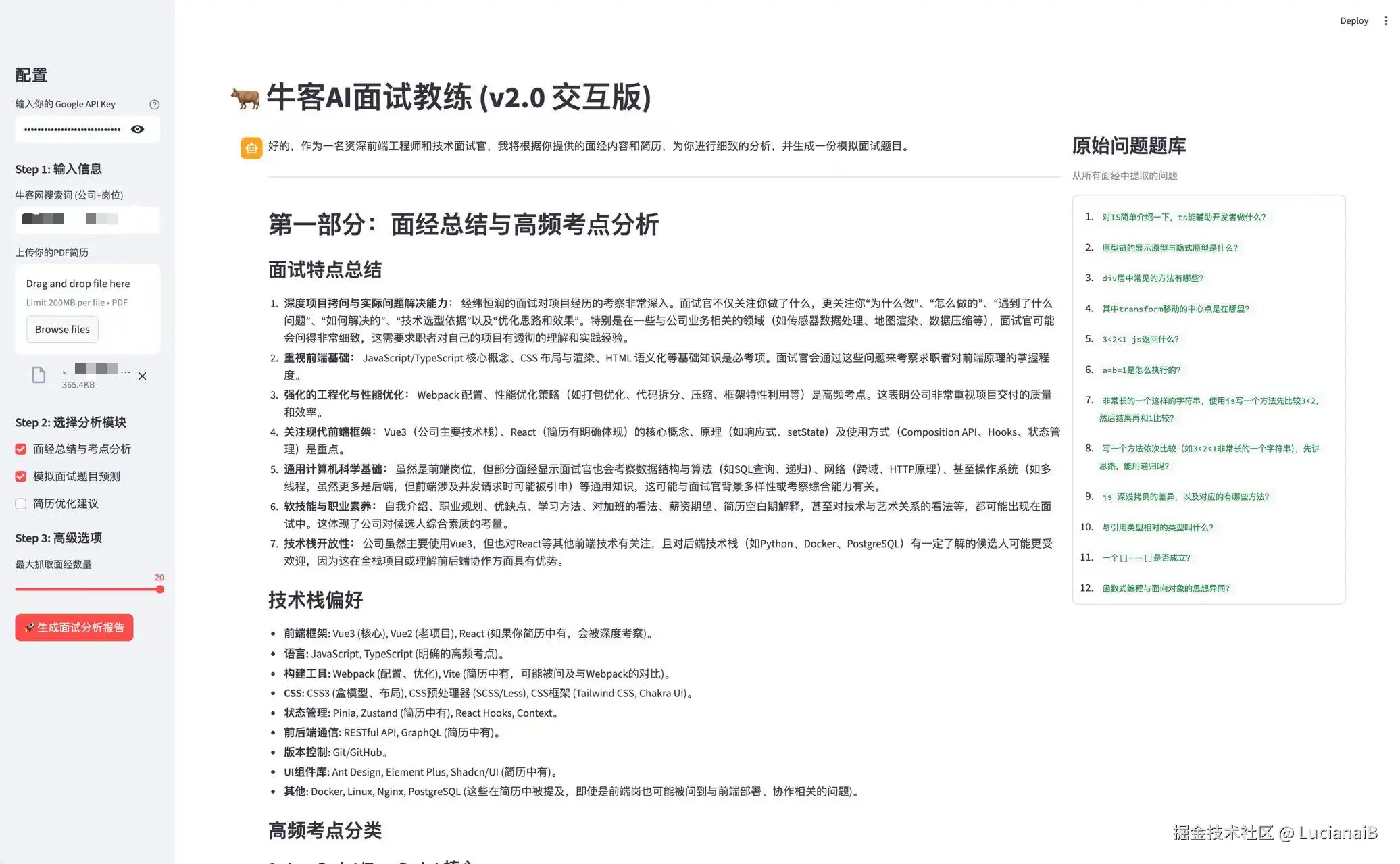The width and height of the screenshot is (1400, 864).
Task: Show the Google API key with eye icon
Action: pos(137,129)
